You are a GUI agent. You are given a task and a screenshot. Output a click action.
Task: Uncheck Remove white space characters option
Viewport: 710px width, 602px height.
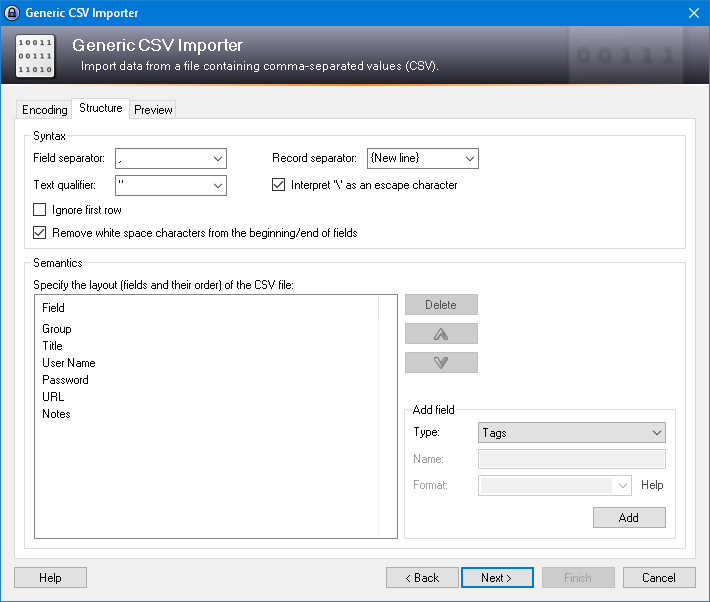40,233
